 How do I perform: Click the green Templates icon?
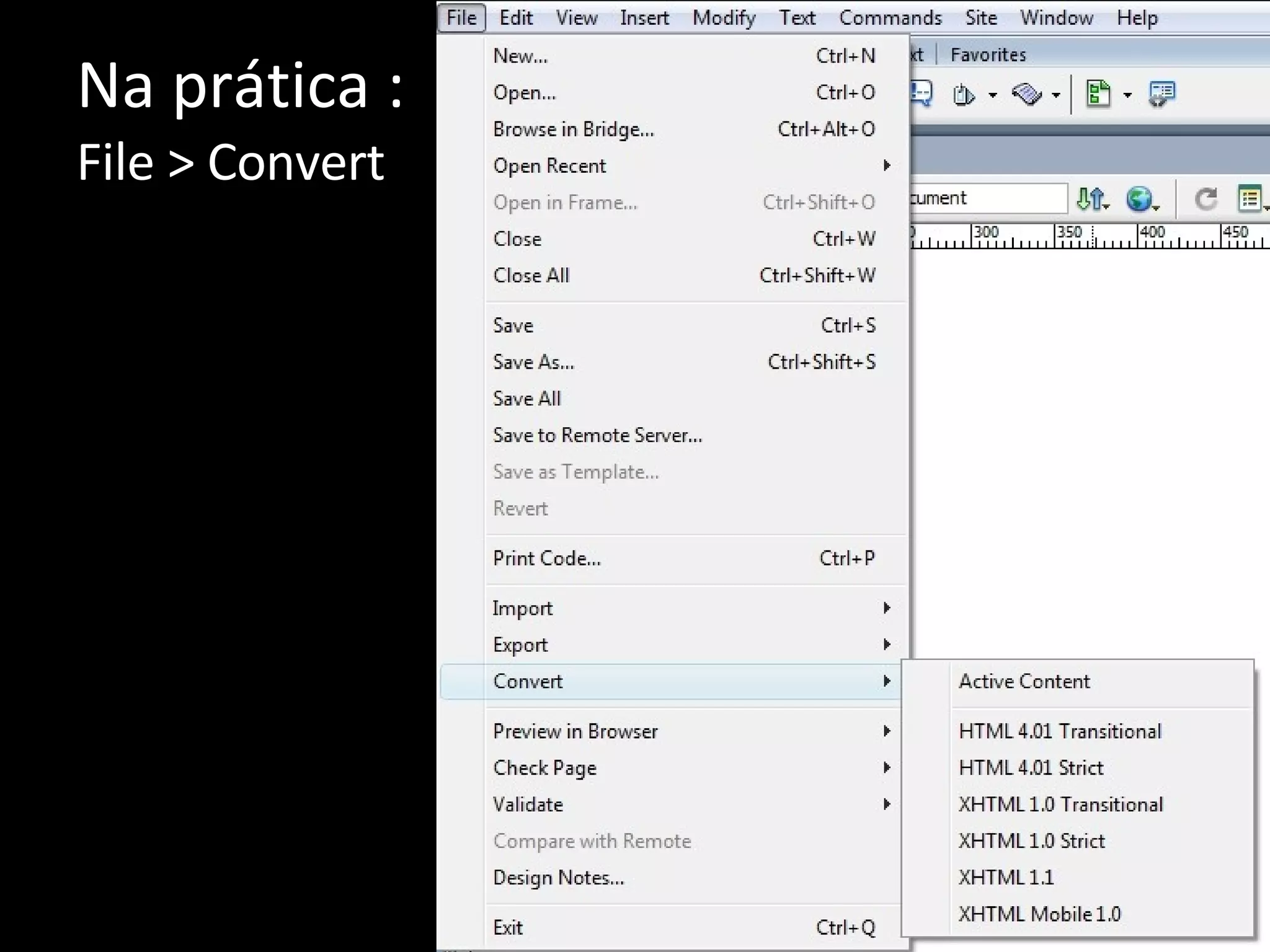[x=1098, y=94]
